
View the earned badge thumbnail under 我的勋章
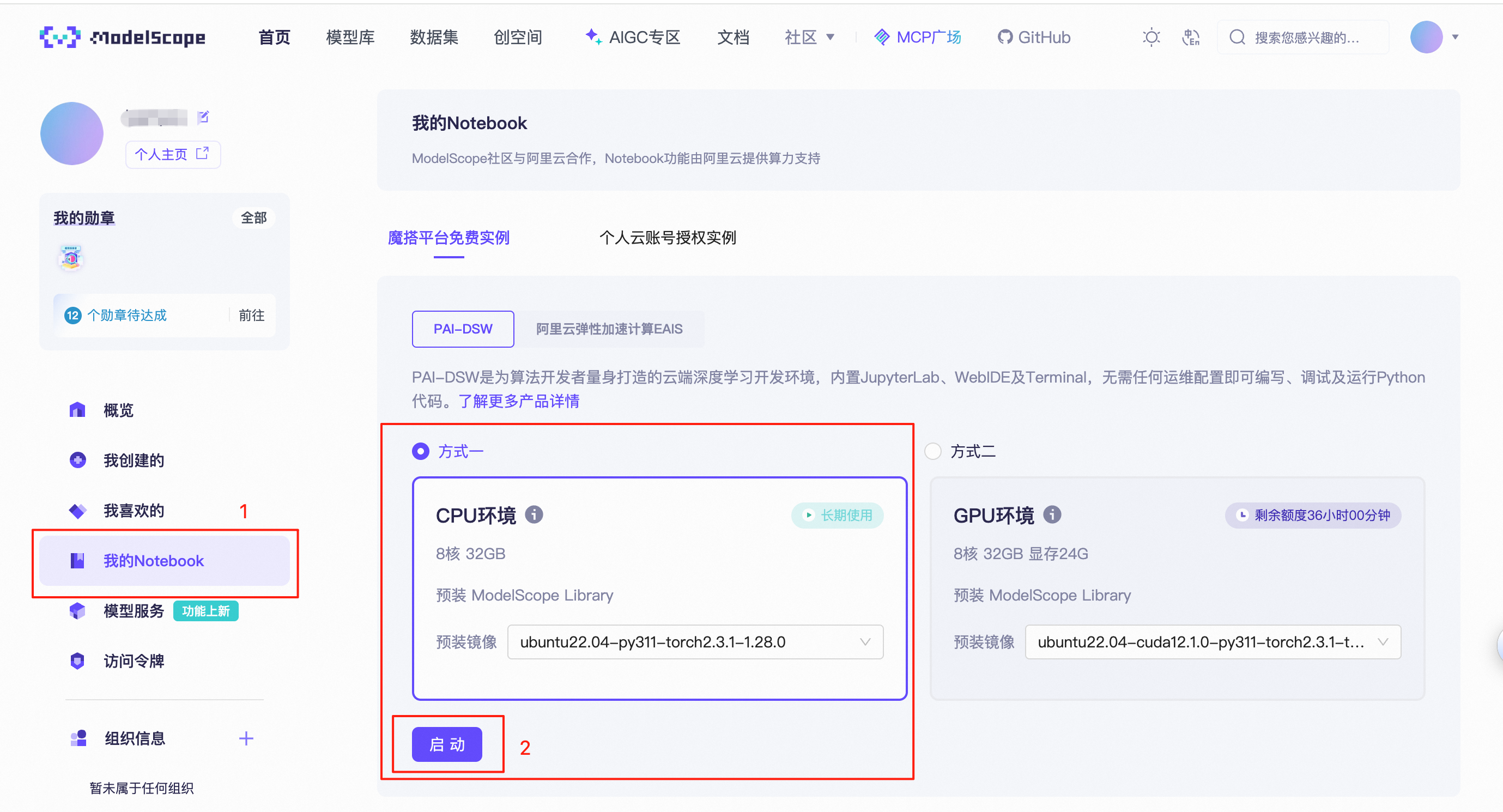(x=71, y=257)
